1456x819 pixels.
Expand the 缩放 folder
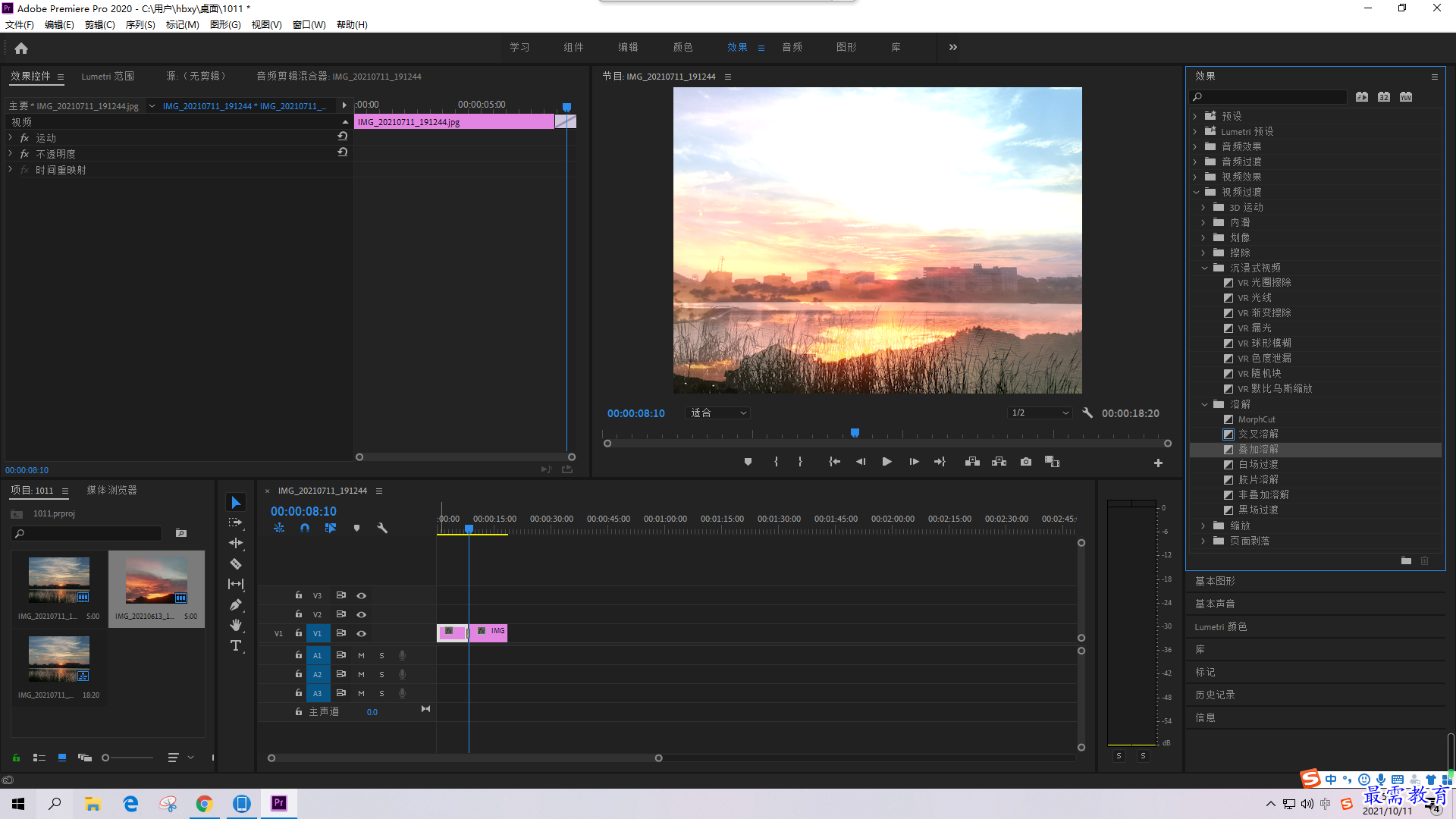(1203, 526)
